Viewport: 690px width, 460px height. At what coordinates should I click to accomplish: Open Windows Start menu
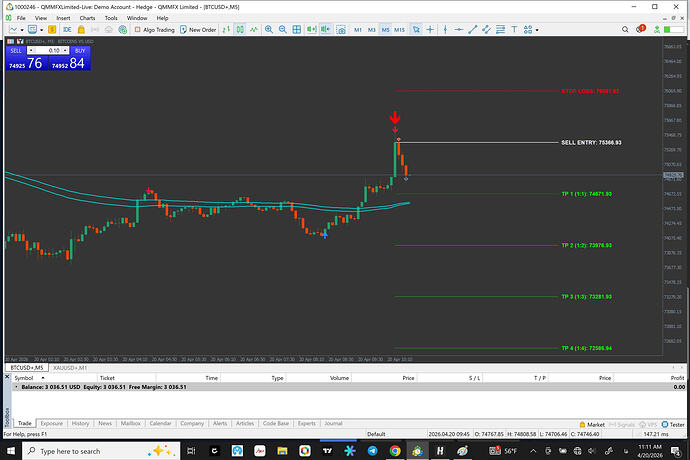(x=11, y=451)
